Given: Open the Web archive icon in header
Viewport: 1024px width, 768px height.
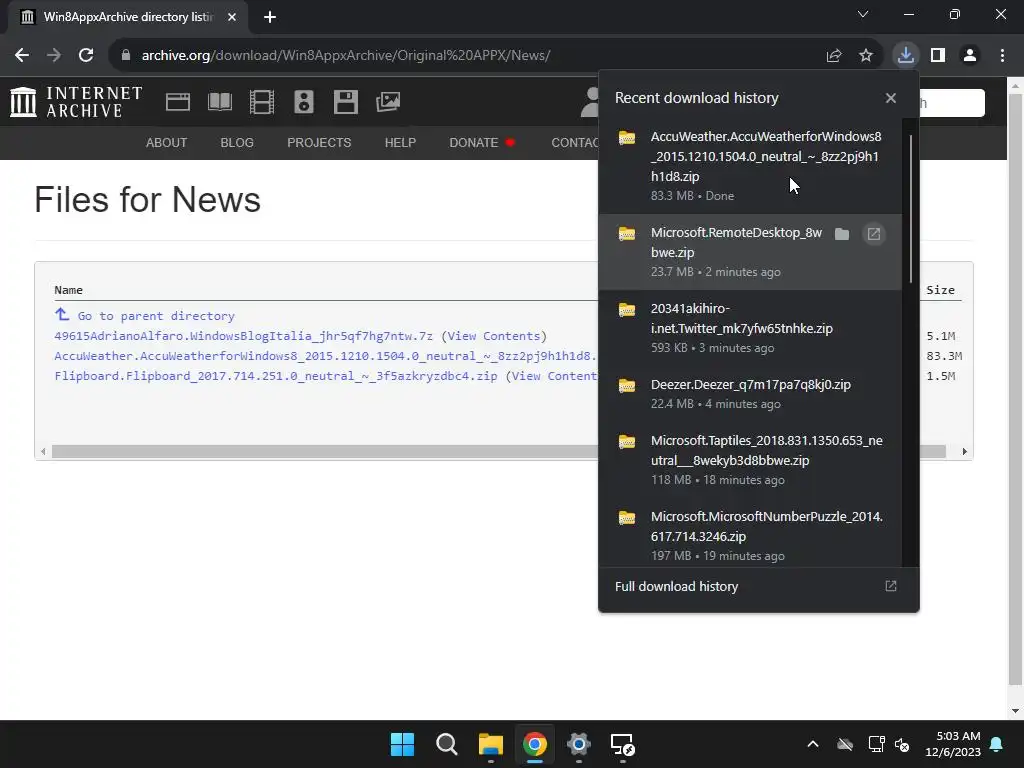Looking at the screenshot, I should 178,102.
